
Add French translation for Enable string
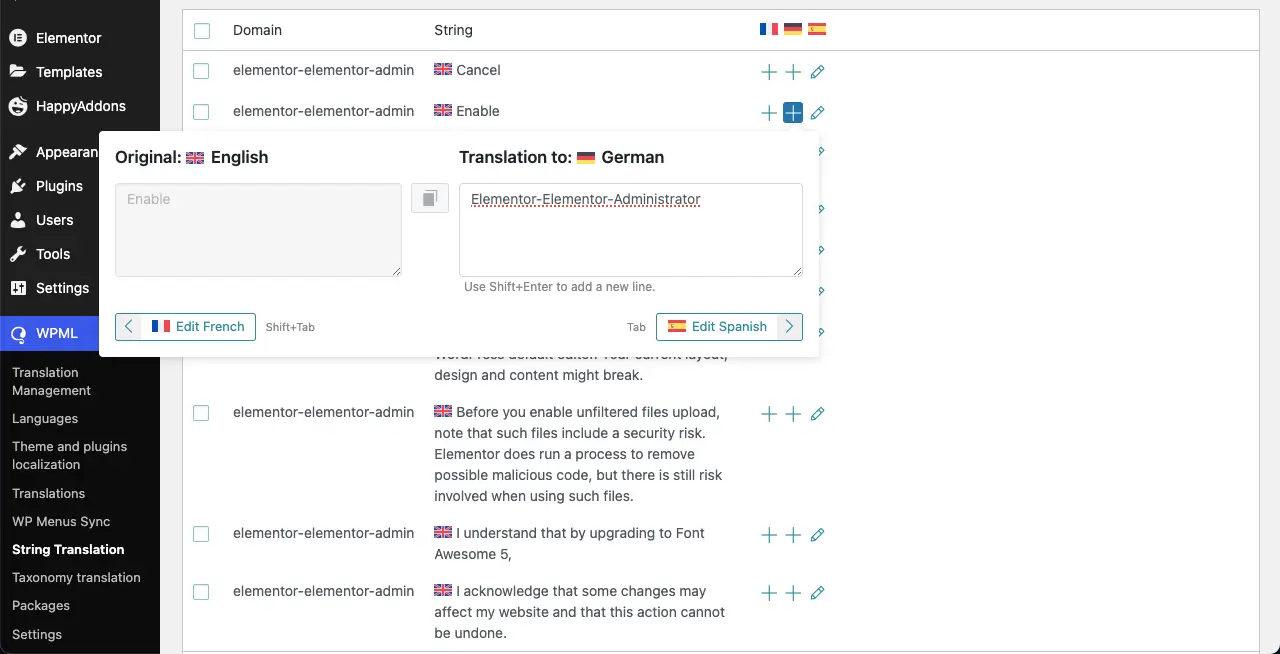(769, 113)
